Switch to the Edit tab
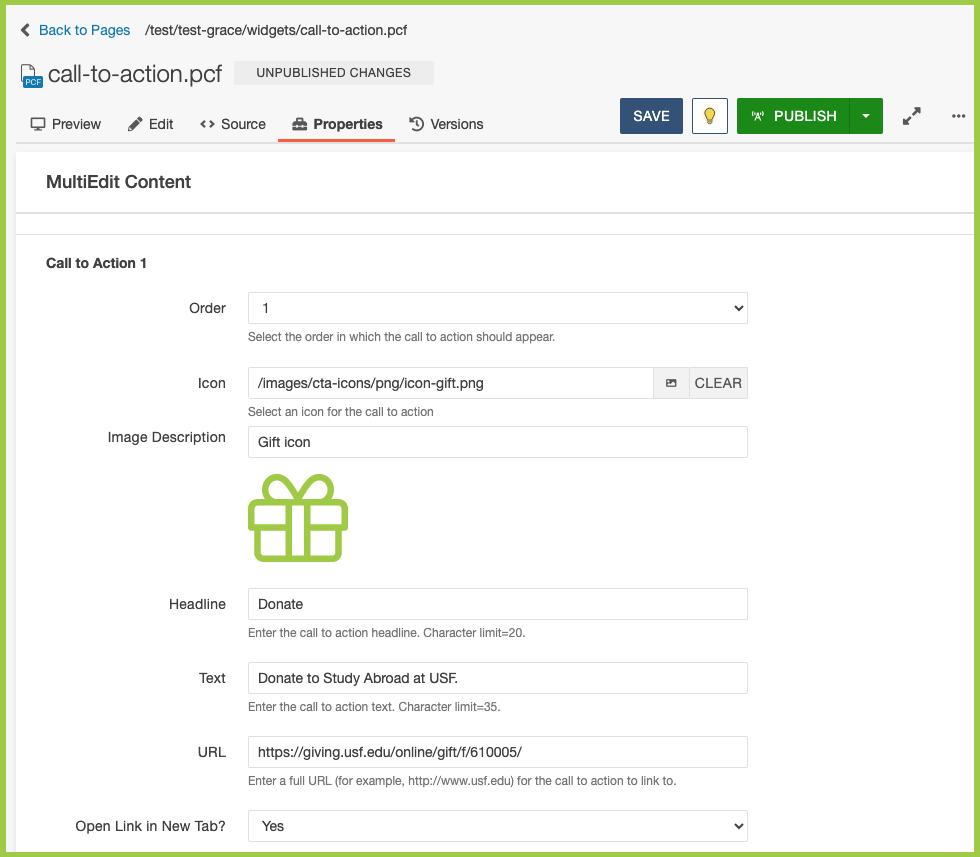The height and width of the screenshot is (857, 980). click(x=151, y=124)
